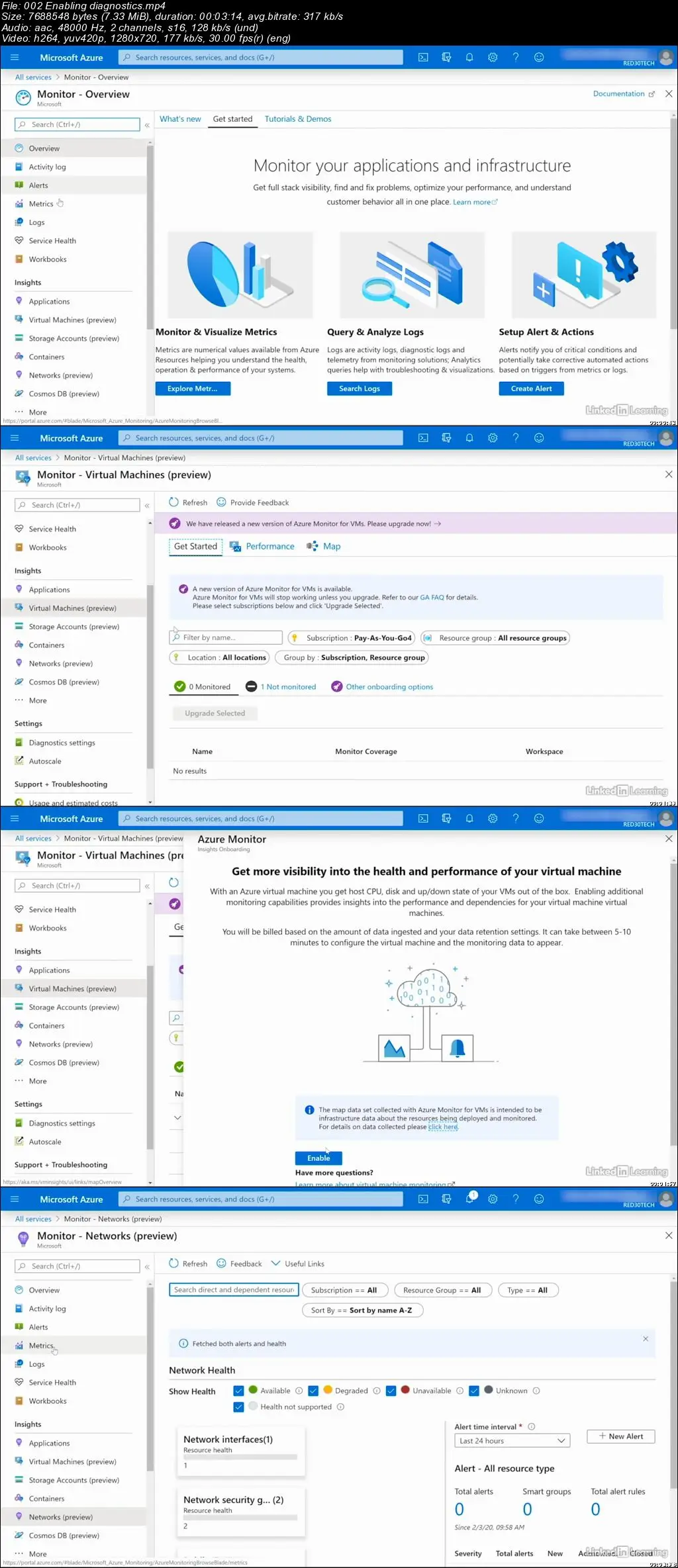Click the Create Alert button

531,389
